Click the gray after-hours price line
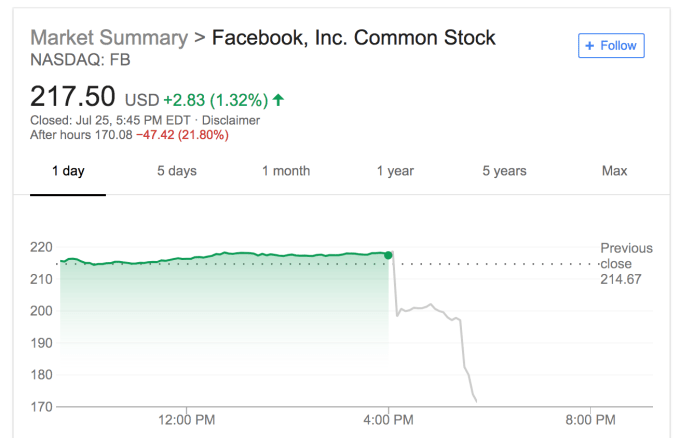Image resolution: width=680 pixels, height=438 pixels. coord(430,305)
